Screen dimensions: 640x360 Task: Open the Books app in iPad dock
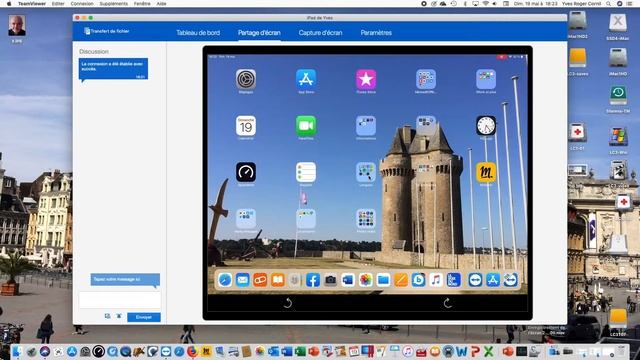tap(278, 280)
